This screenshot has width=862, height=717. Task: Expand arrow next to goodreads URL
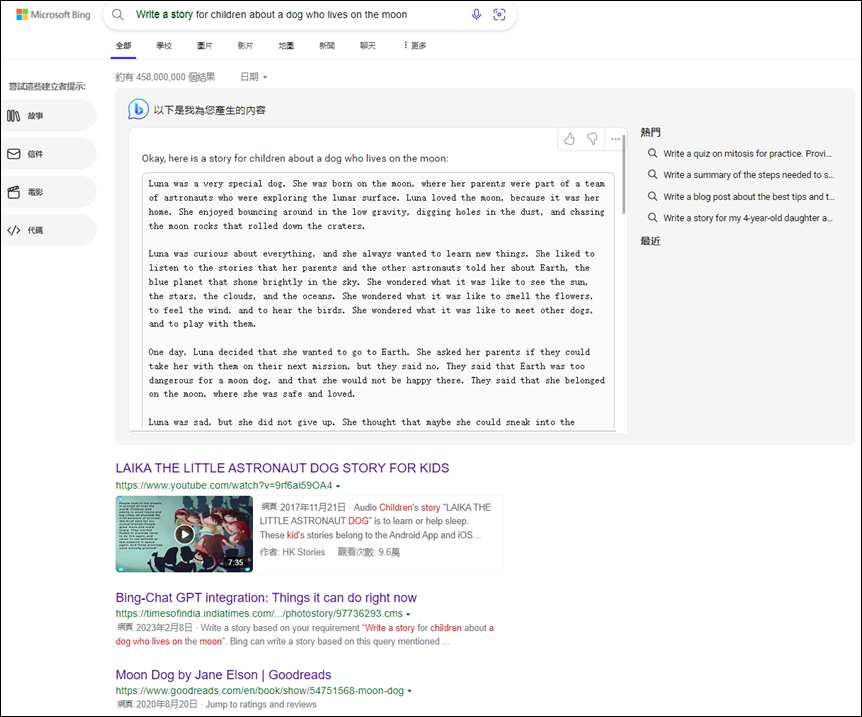tap(410, 691)
